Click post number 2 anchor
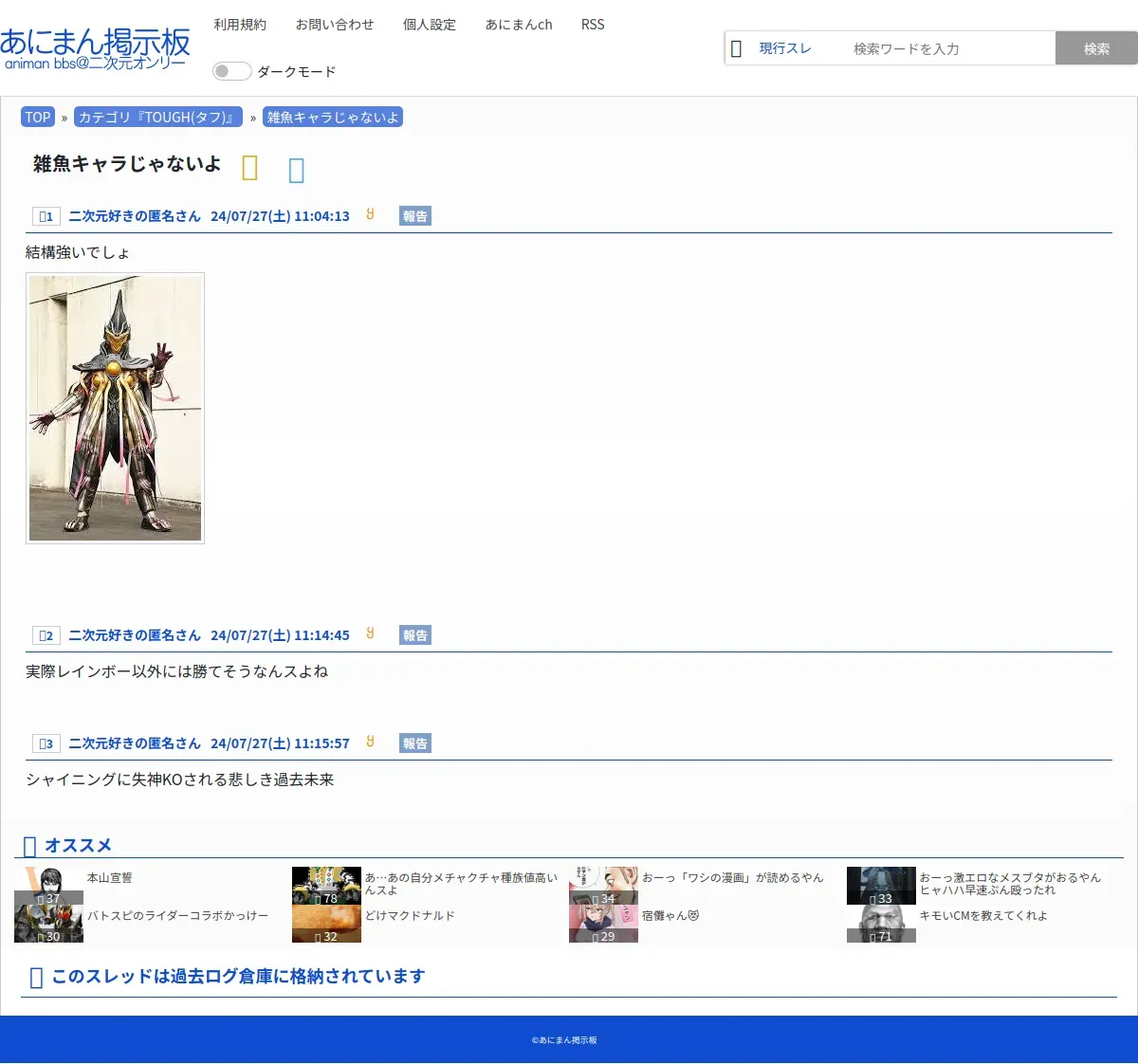The image size is (1138, 1064). click(46, 635)
